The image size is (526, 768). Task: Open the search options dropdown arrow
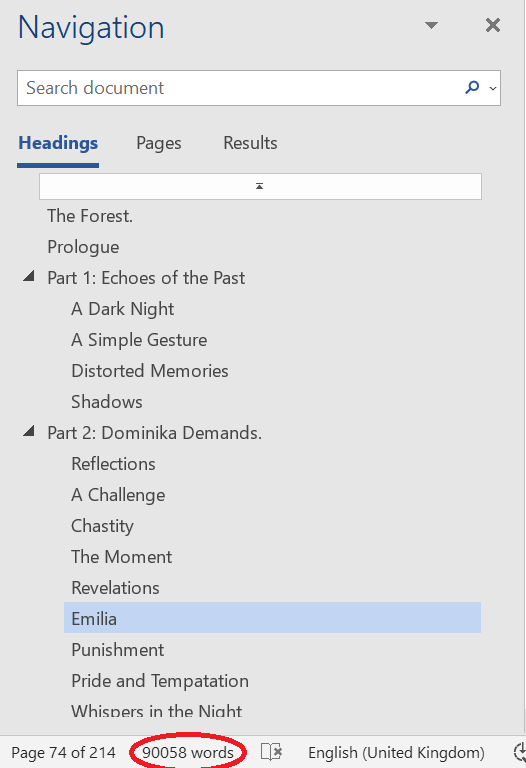click(x=493, y=88)
